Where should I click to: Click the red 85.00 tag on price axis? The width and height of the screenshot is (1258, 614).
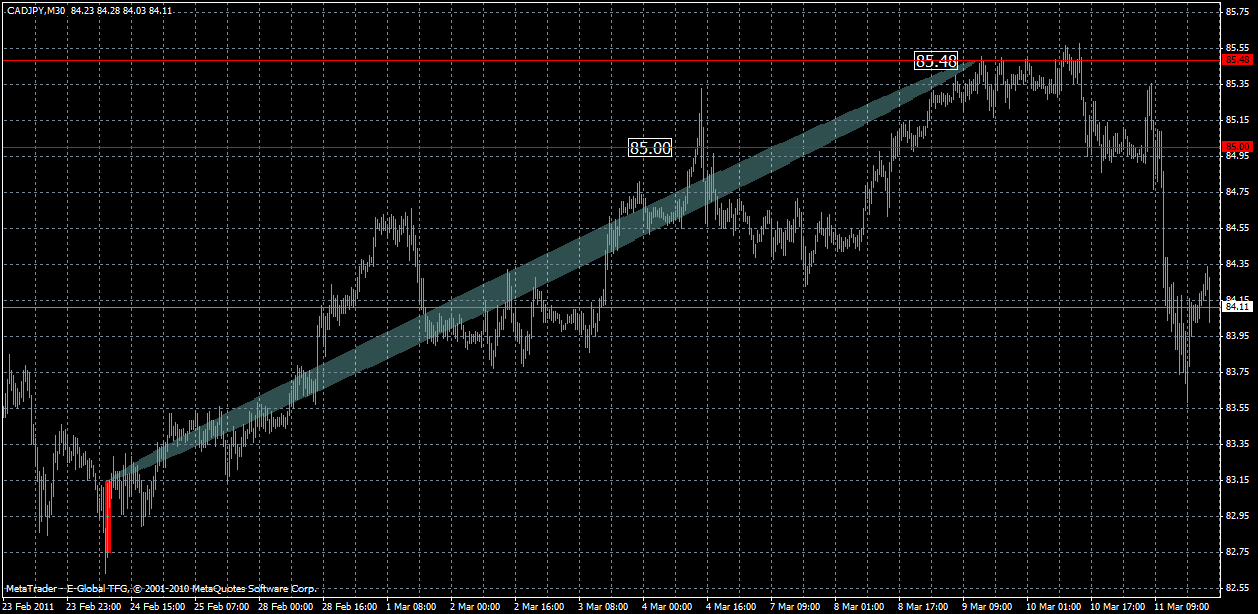1238,146
